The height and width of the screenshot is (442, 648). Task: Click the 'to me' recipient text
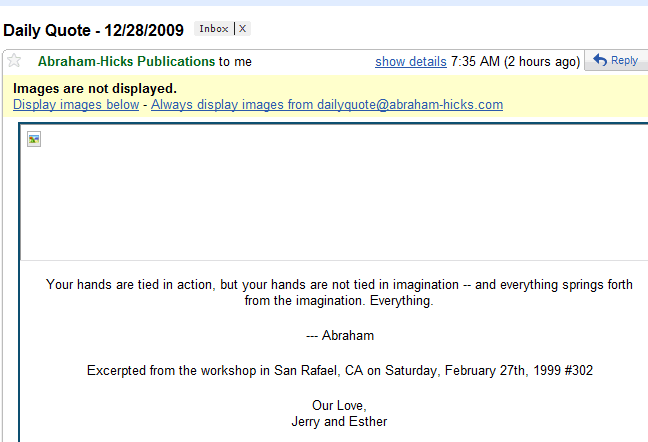point(235,62)
